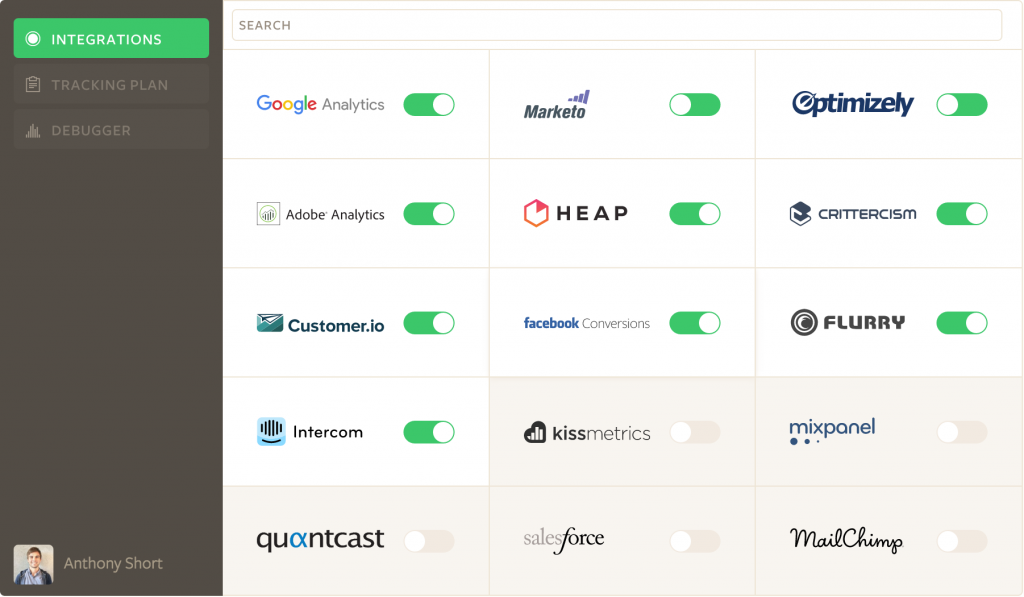Click the Adobe Analytics logo icon

tap(268, 214)
